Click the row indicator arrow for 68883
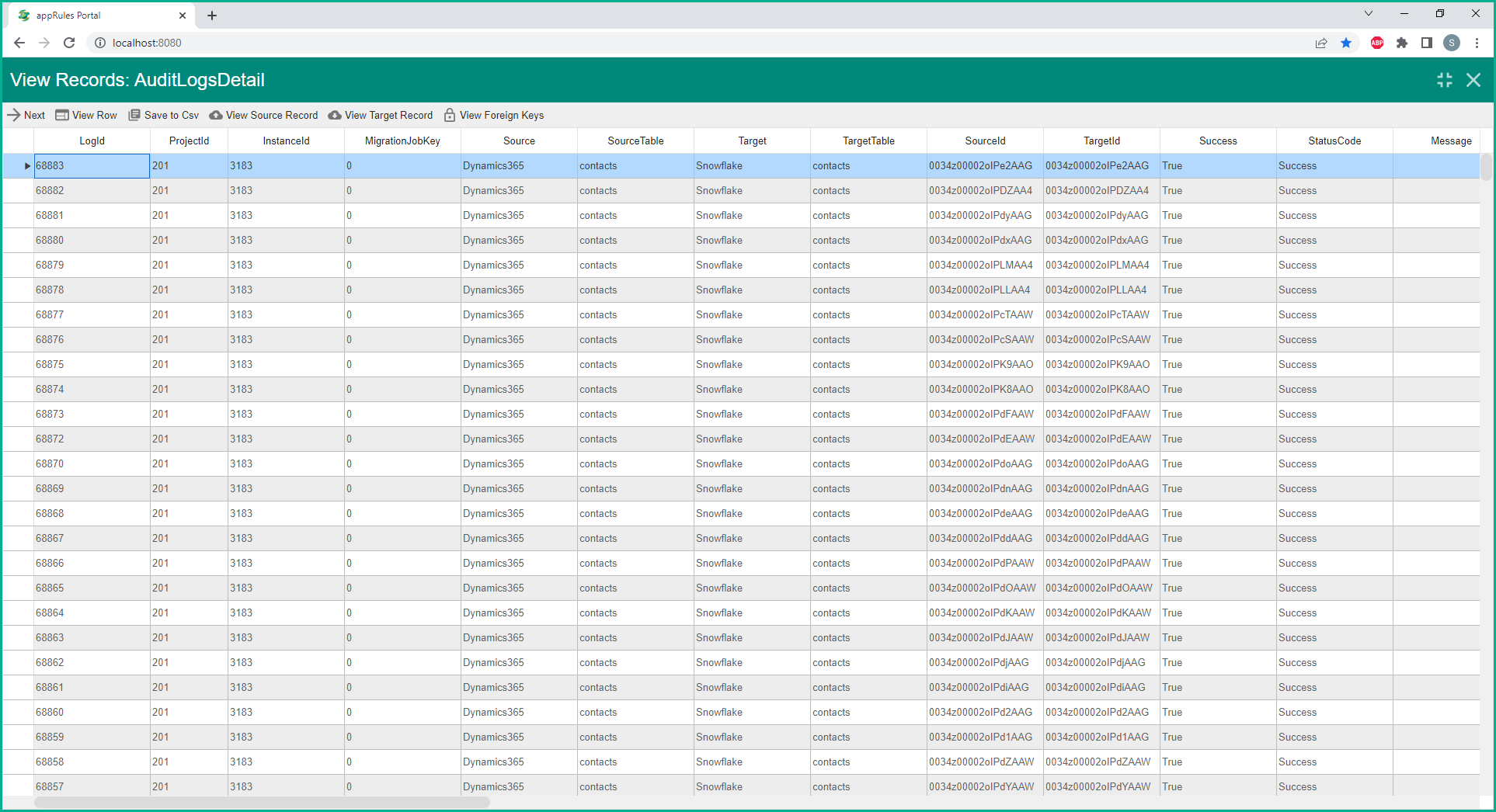 (27, 166)
